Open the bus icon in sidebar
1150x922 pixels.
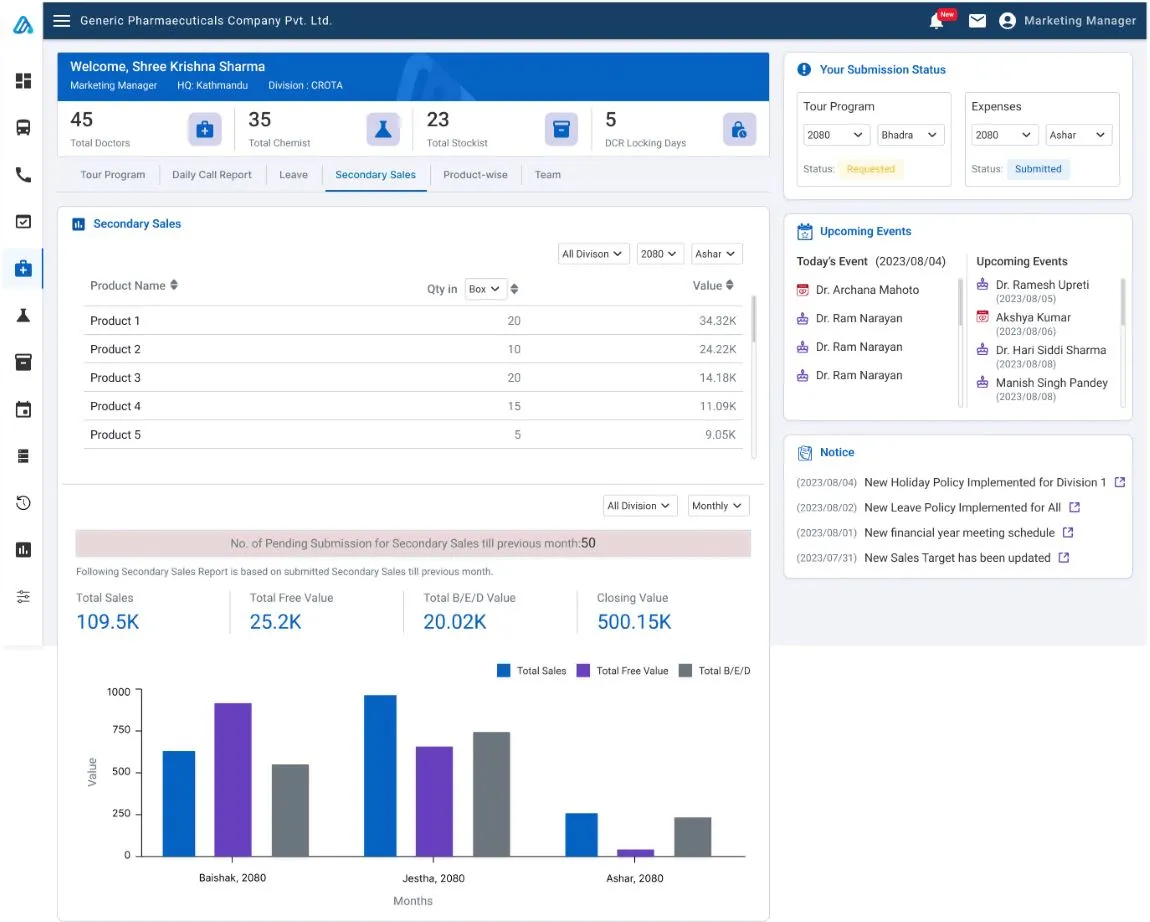23,128
